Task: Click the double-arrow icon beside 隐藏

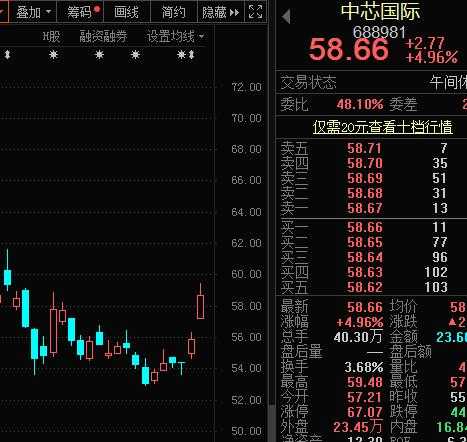Action: pos(234,13)
